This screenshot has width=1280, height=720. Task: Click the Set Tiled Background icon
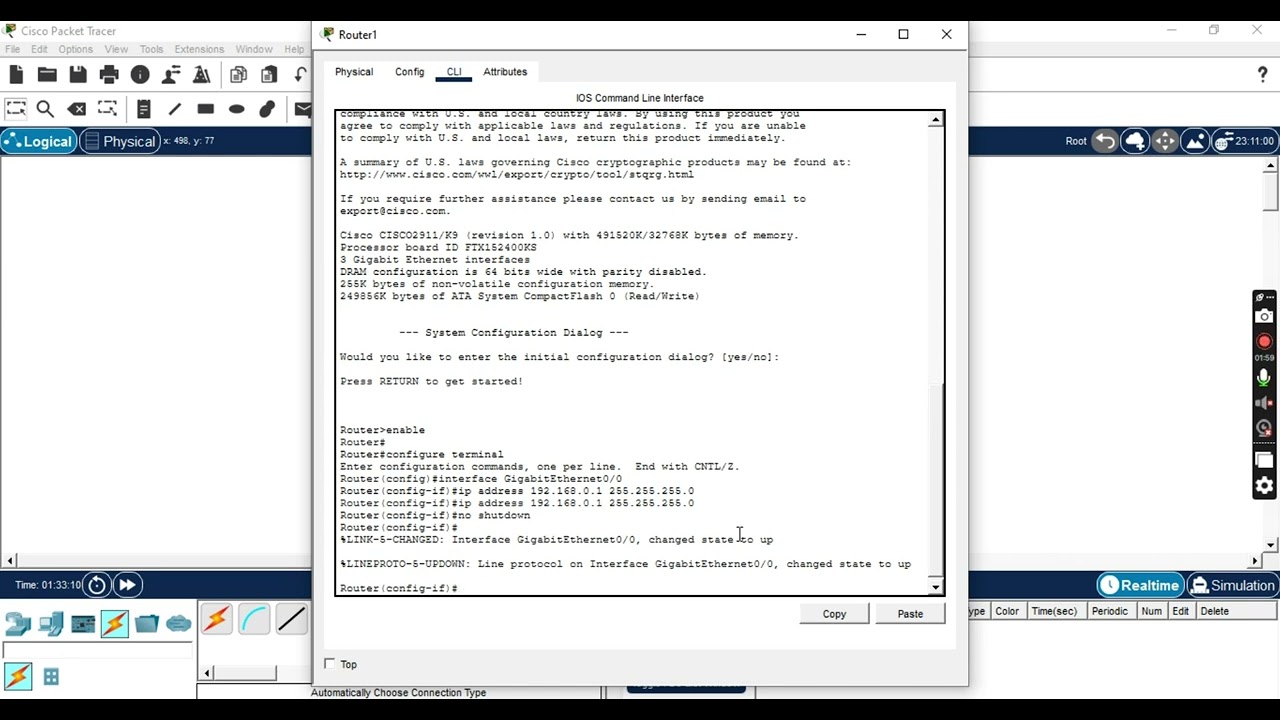(x=1195, y=141)
